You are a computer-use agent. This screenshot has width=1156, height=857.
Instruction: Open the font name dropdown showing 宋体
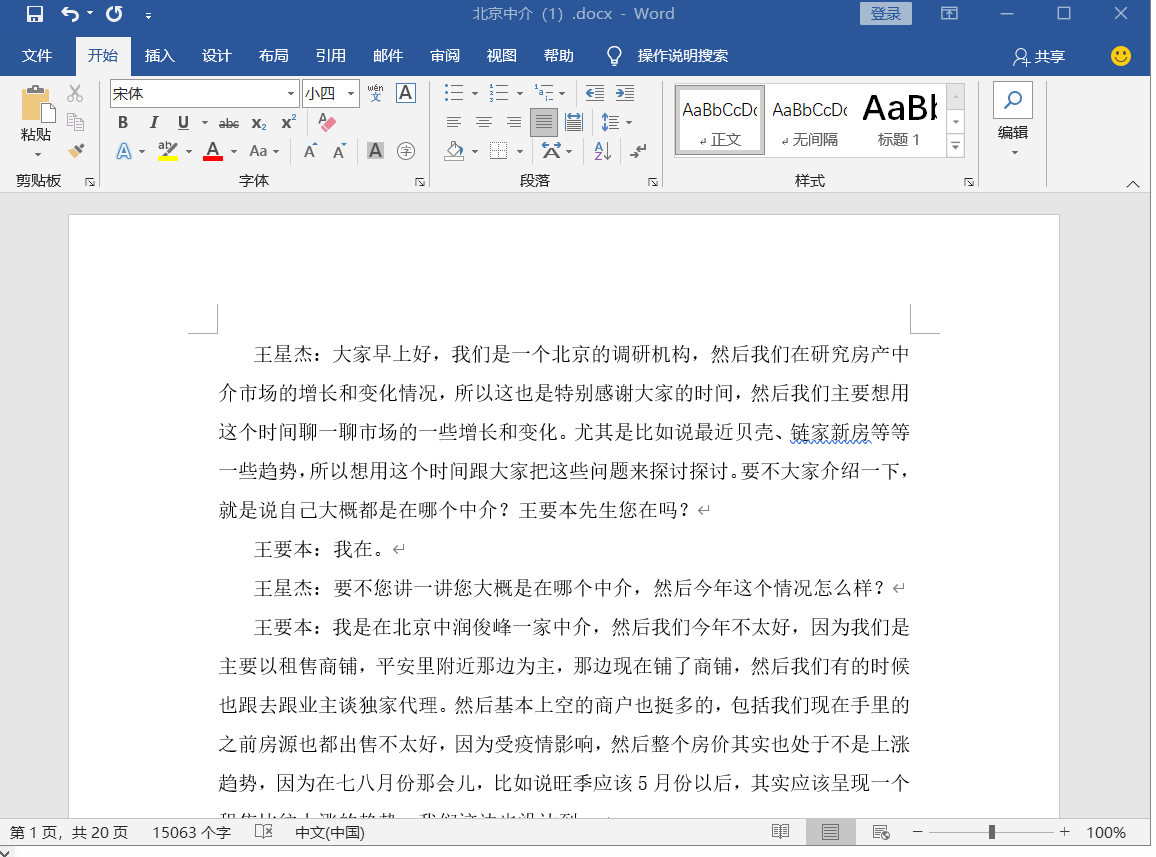tap(291, 94)
